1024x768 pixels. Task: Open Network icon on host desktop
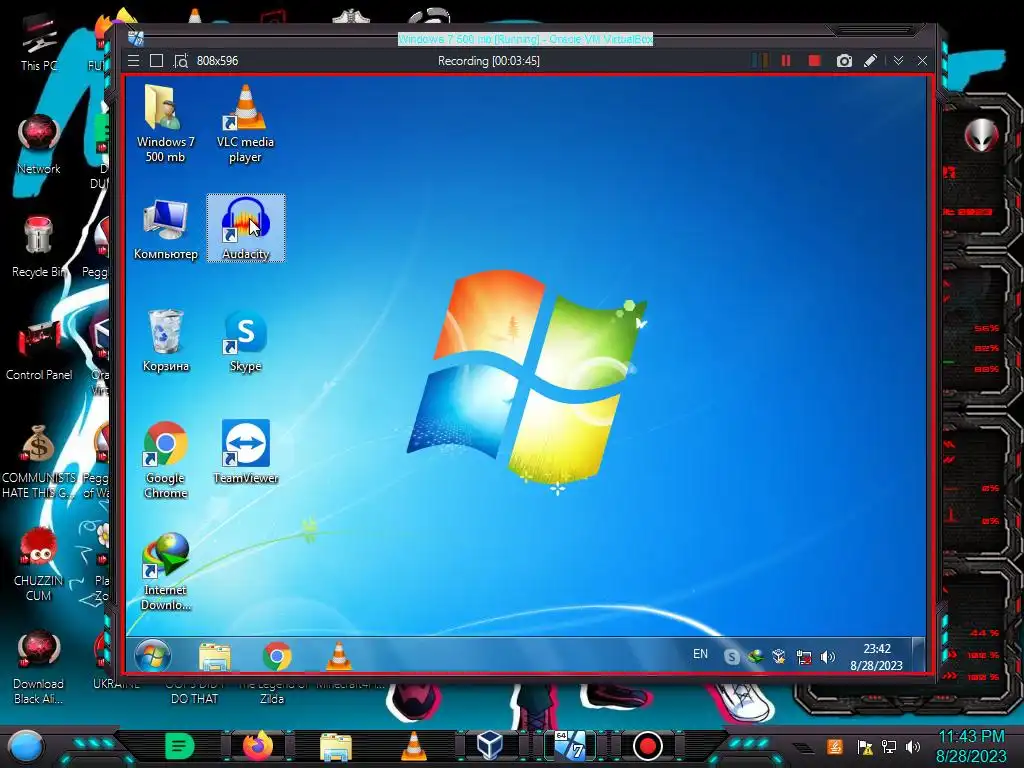pos(39,145)
